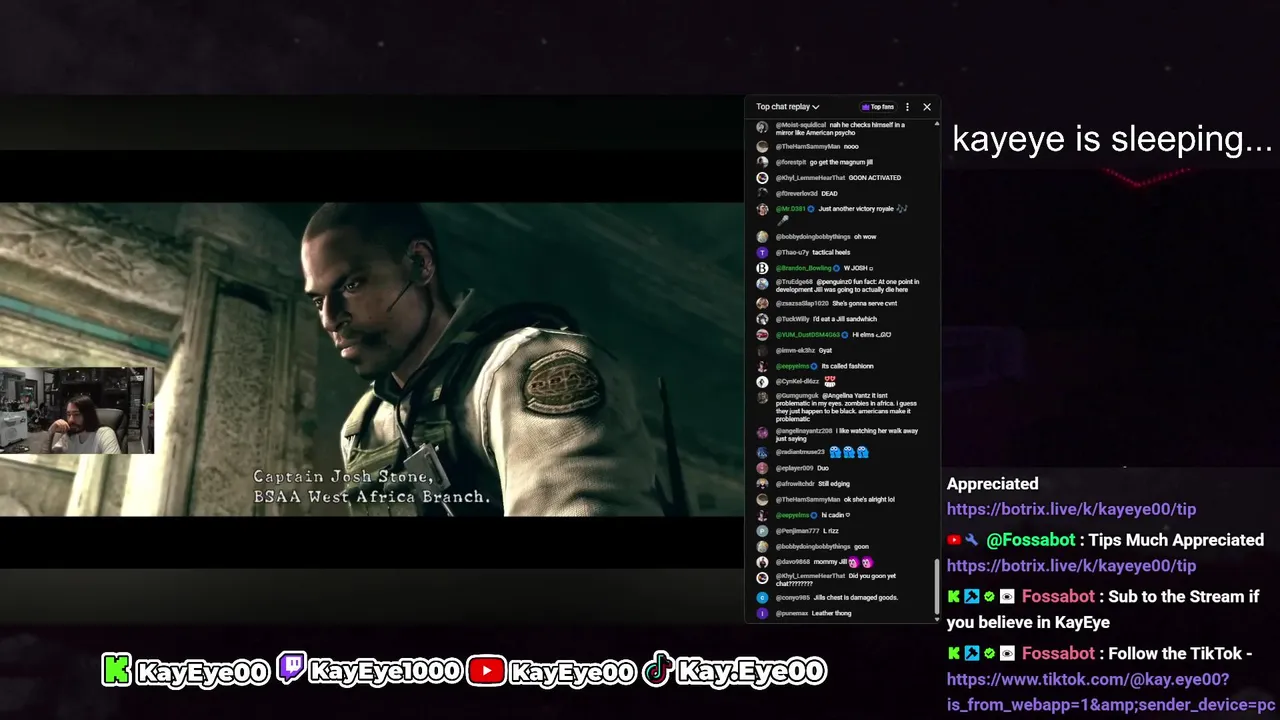Click avatar beside 'GOON ACTIVATED' message
Screen dimensions: 1280x720
(762, 178)
